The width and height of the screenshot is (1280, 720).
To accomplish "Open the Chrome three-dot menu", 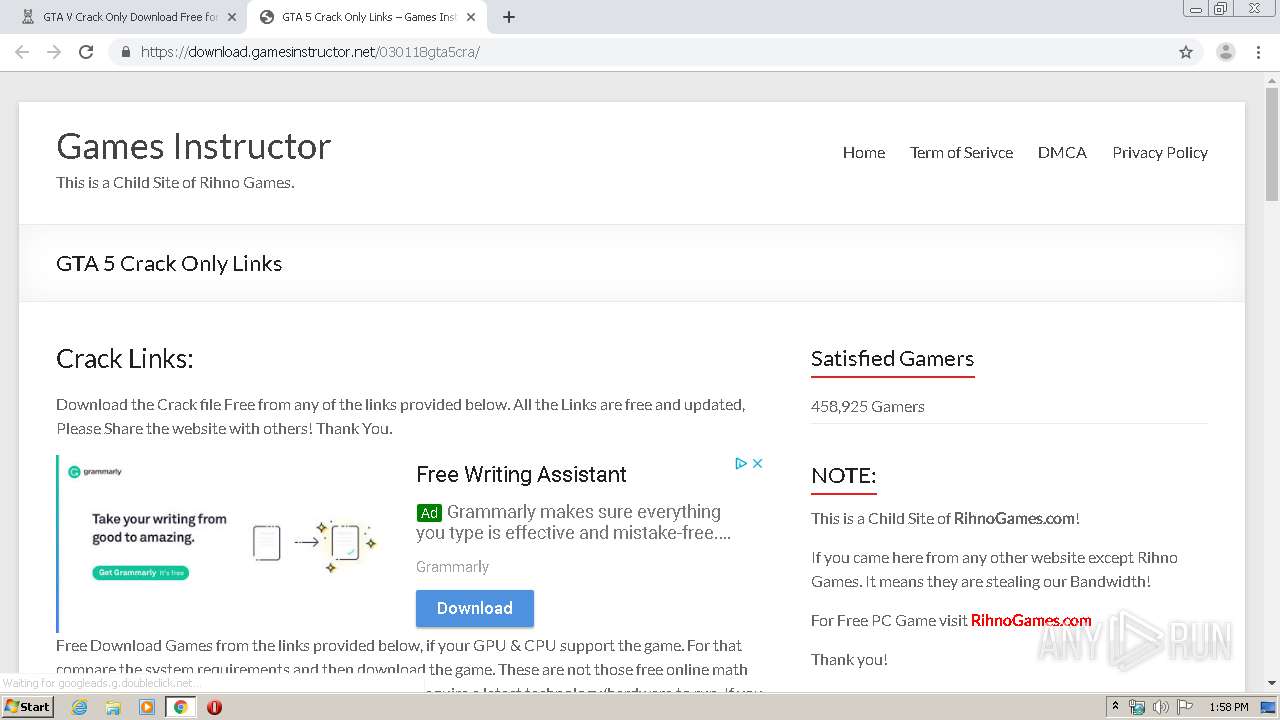I will coord(1259,52).
